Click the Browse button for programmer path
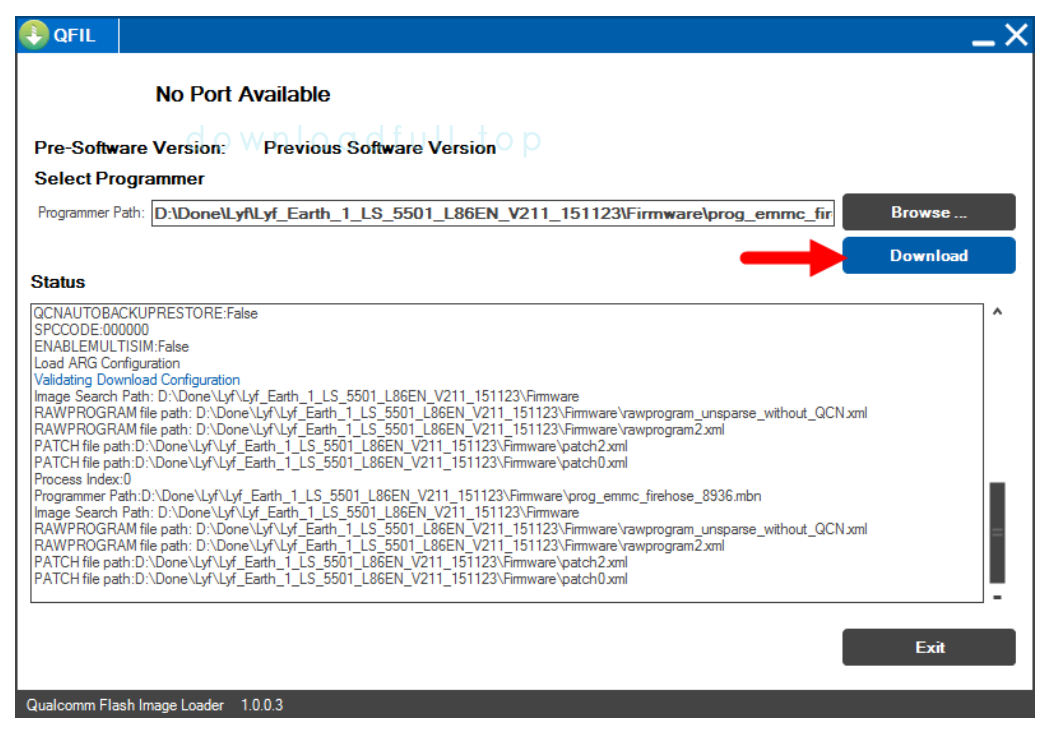 click(929, 213)
